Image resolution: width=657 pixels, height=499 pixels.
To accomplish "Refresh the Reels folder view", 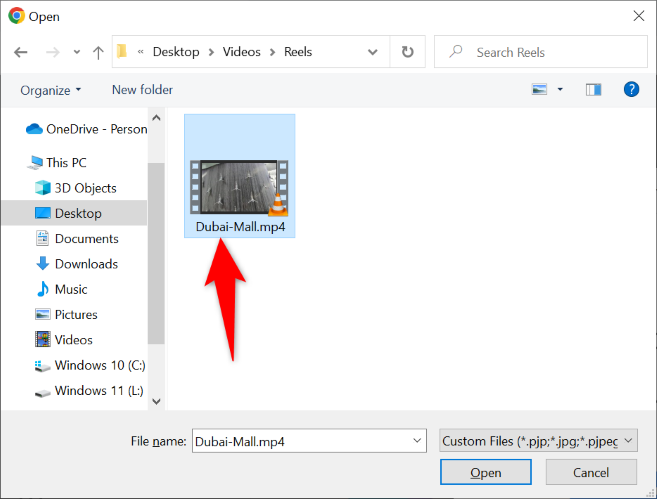I will pyautogui.click(x=408, y=52).
